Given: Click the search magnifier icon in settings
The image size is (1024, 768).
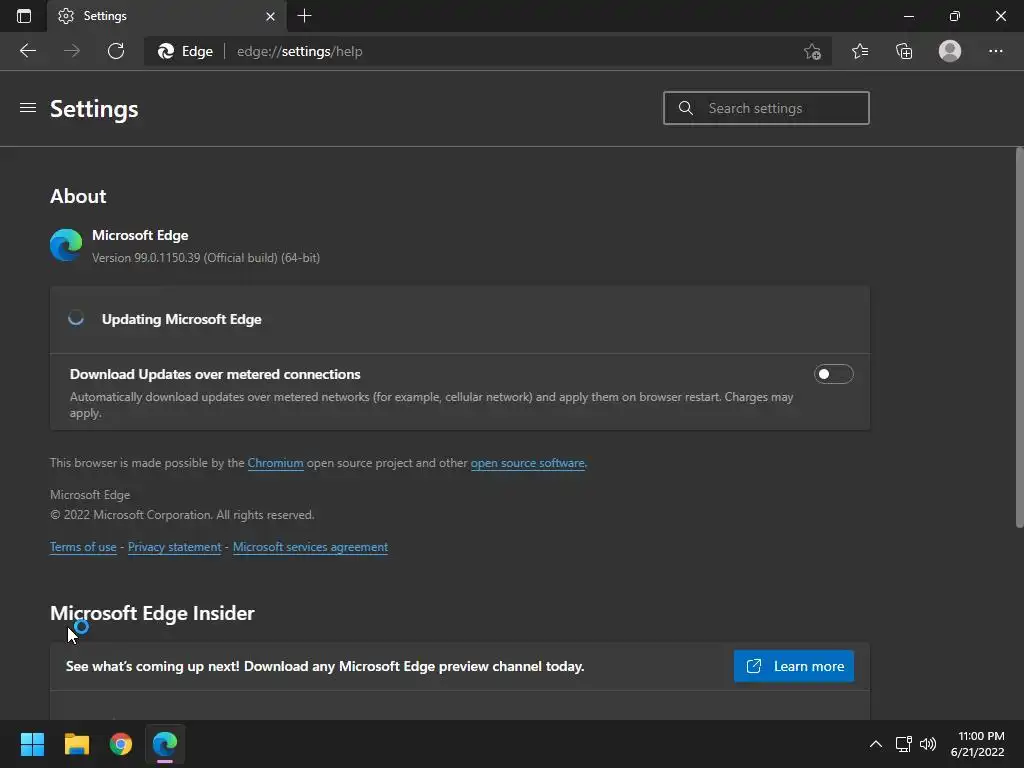Looking at the screenshot, I should click(x=685, y=108).
